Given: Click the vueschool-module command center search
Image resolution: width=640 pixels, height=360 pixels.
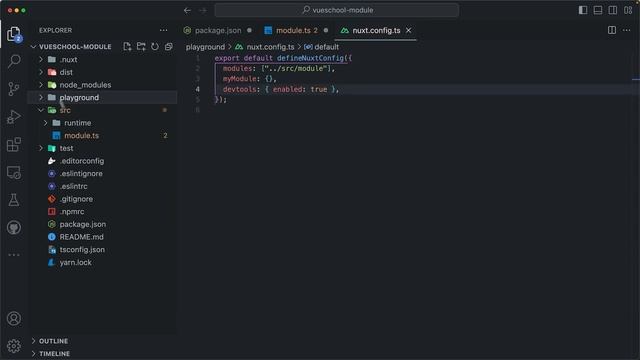Looking at the screenshot, I should 337,10.
